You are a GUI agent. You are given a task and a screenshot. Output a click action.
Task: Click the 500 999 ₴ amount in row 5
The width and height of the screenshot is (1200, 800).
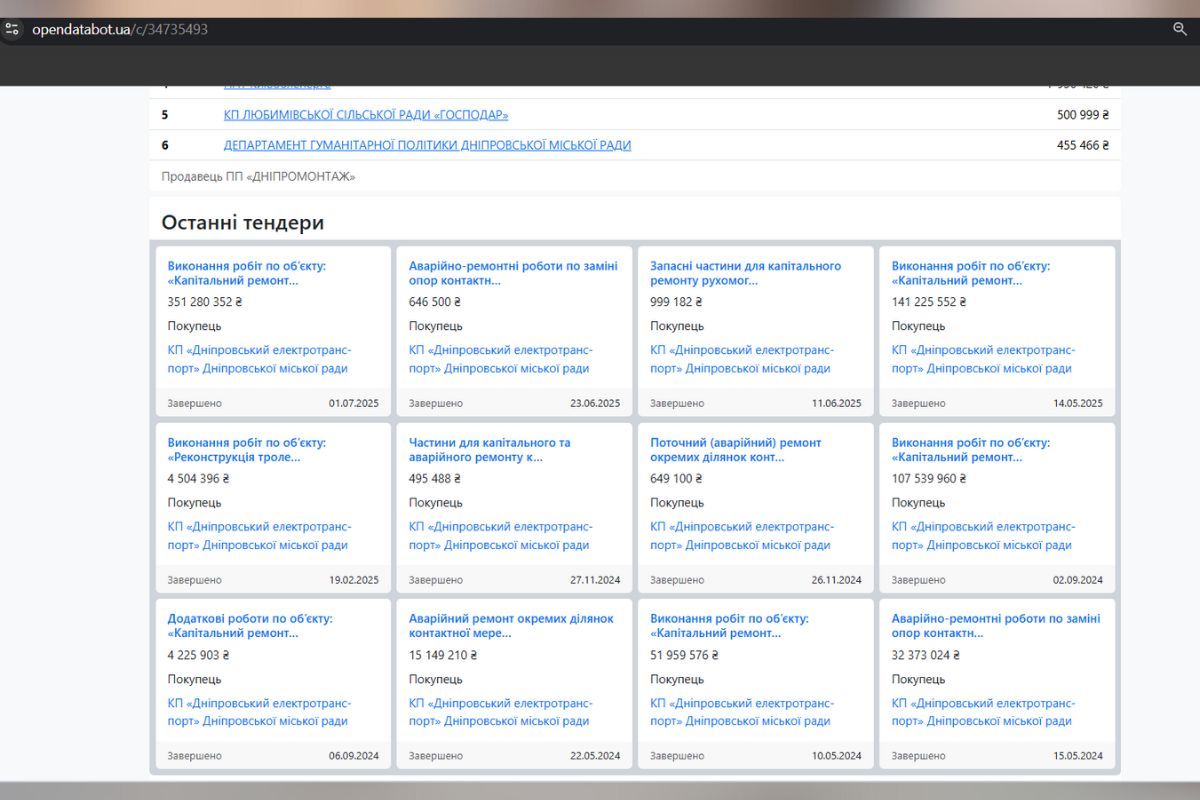pos(1083,115)
